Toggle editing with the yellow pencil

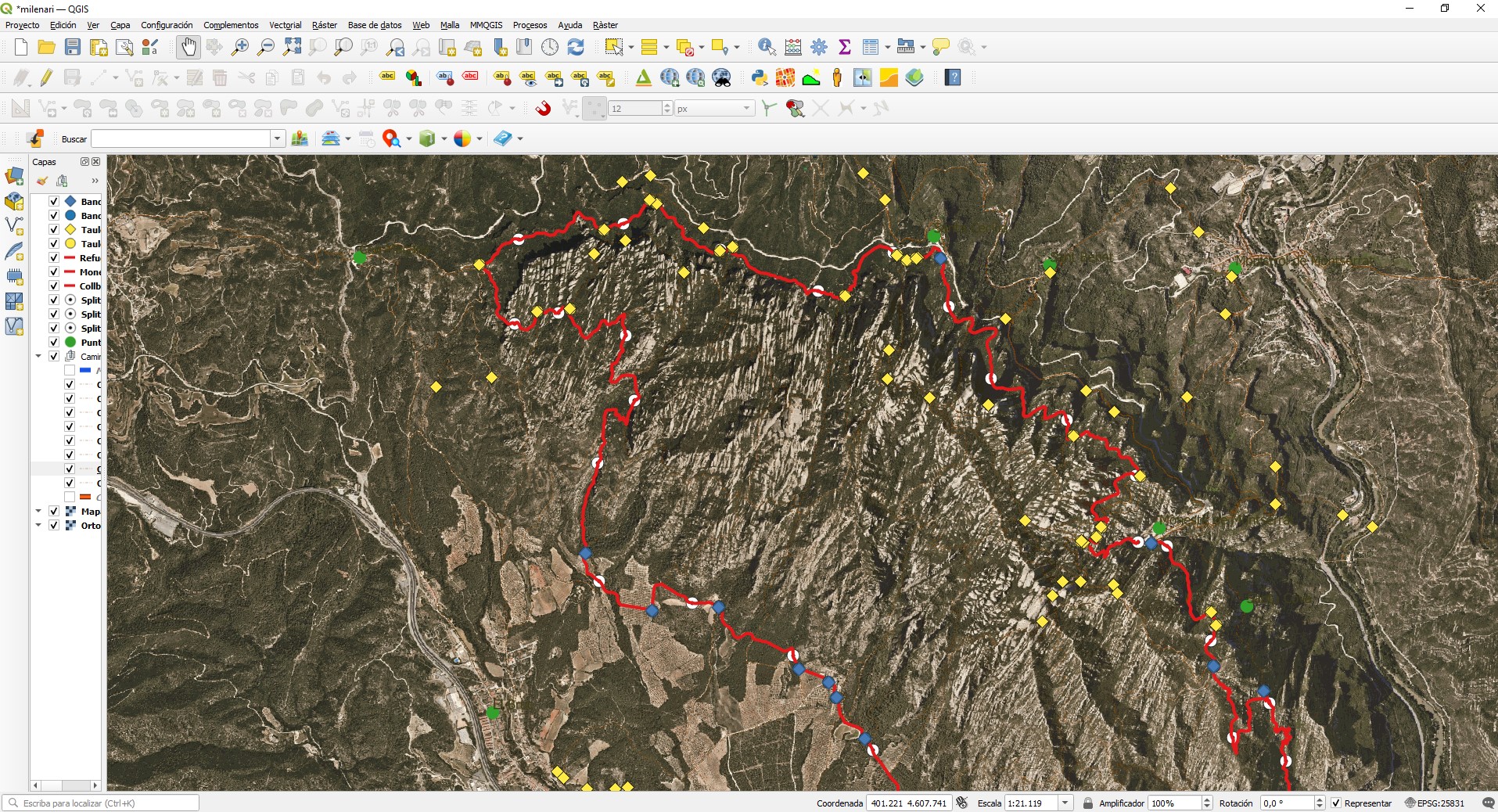pyautogui.click(x=46, y=77)
